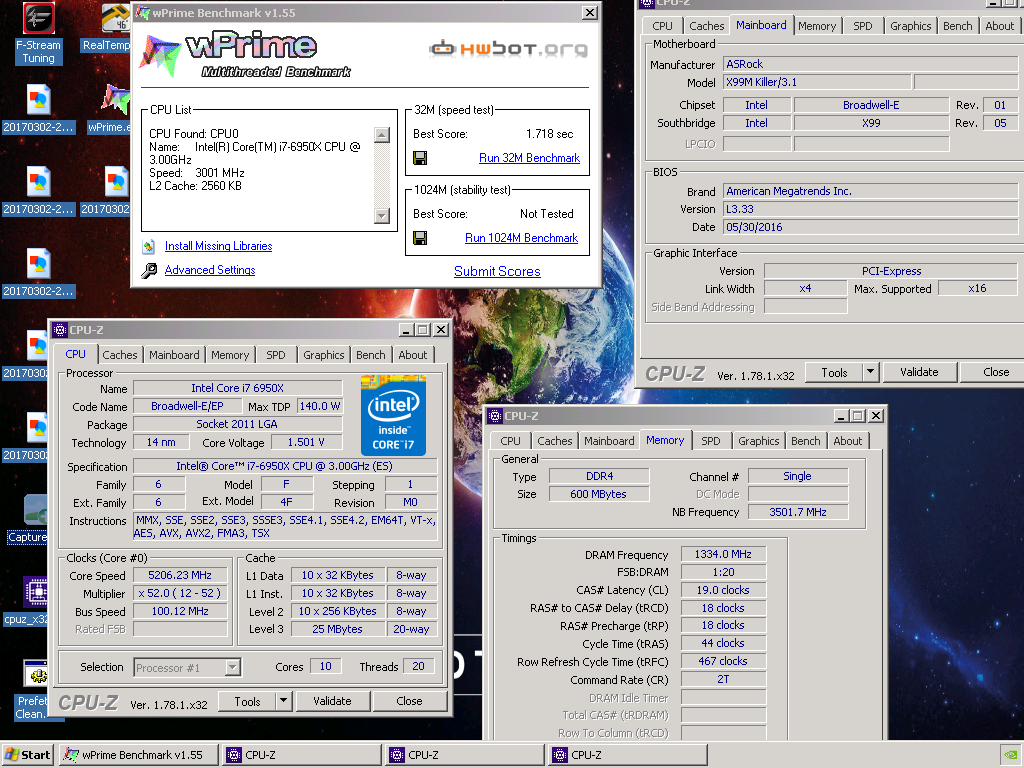Click the NVIDIA tray icon in taskbar
Image resolution: width=1024 pixels, height=768 pixels.
(1012, 755)
